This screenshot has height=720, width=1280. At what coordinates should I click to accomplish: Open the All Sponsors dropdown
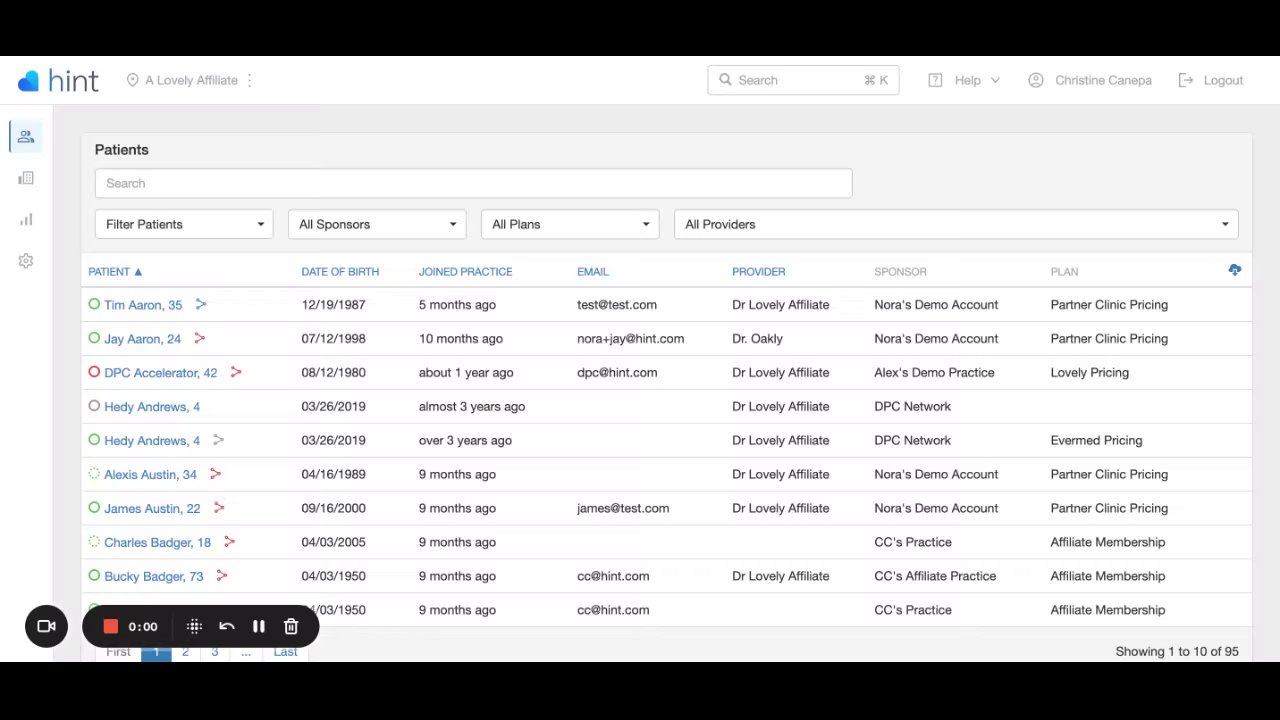tap(377, 224)
